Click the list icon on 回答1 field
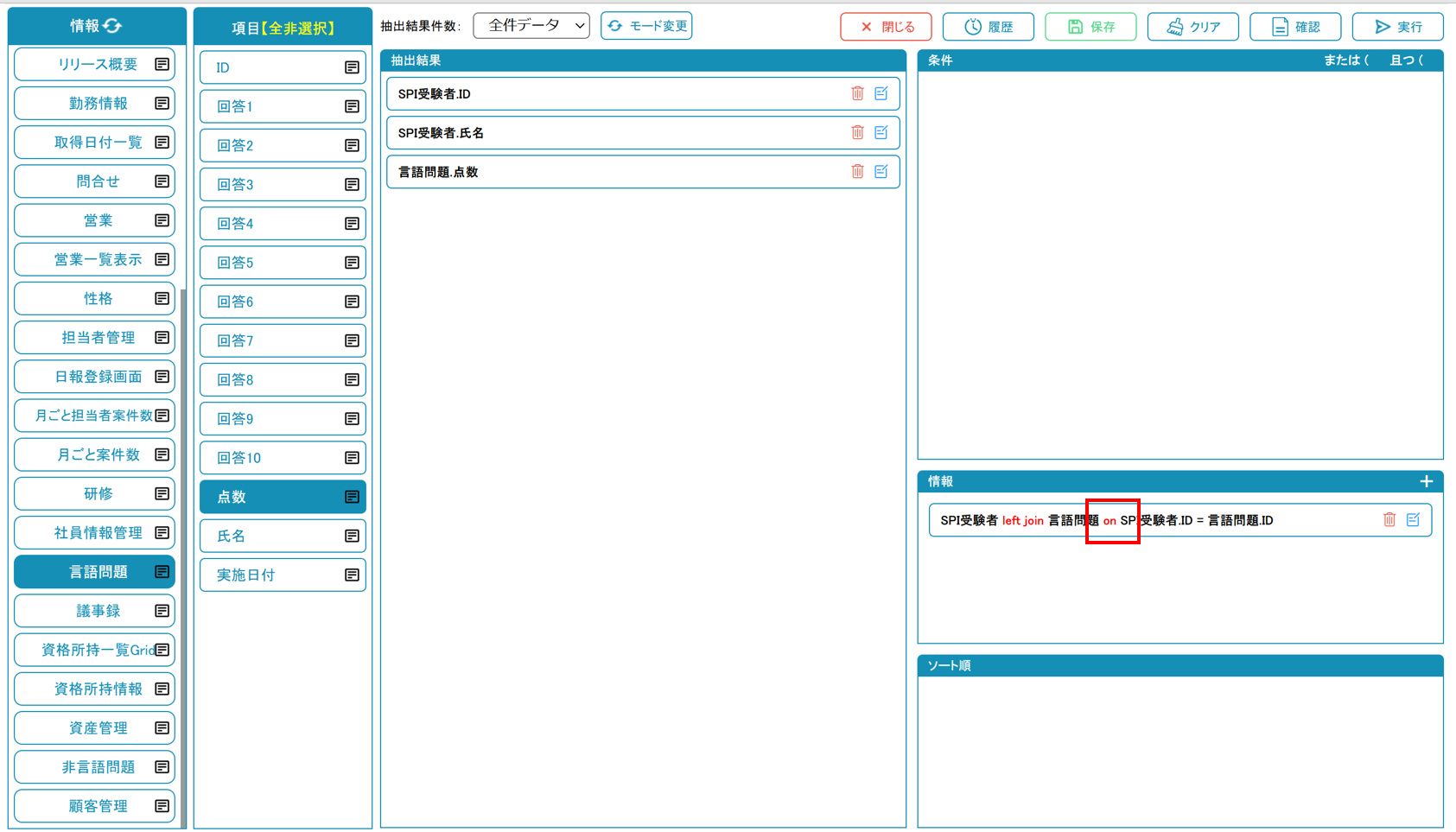 [352, 106]
